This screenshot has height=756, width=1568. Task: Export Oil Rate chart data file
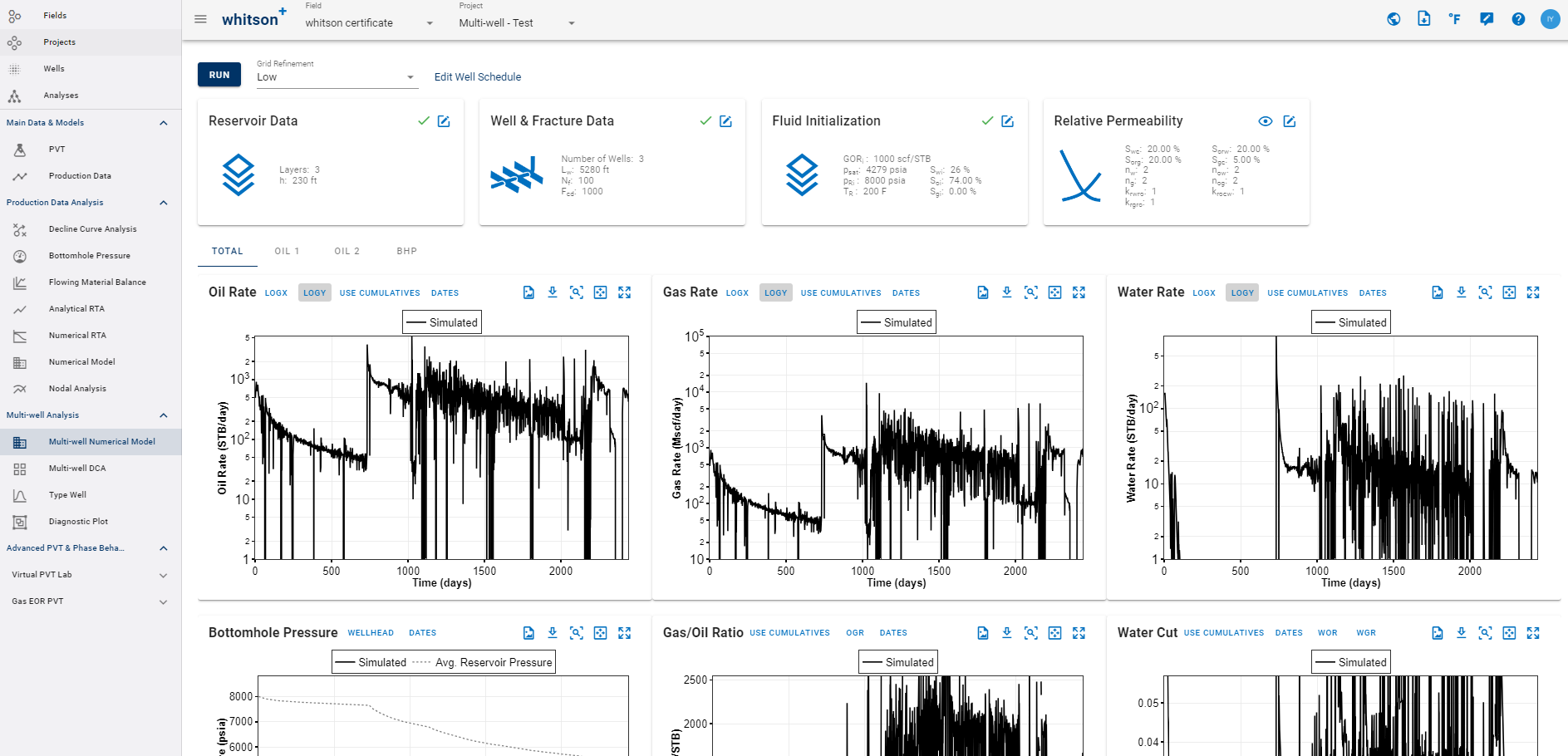[528, 292]
